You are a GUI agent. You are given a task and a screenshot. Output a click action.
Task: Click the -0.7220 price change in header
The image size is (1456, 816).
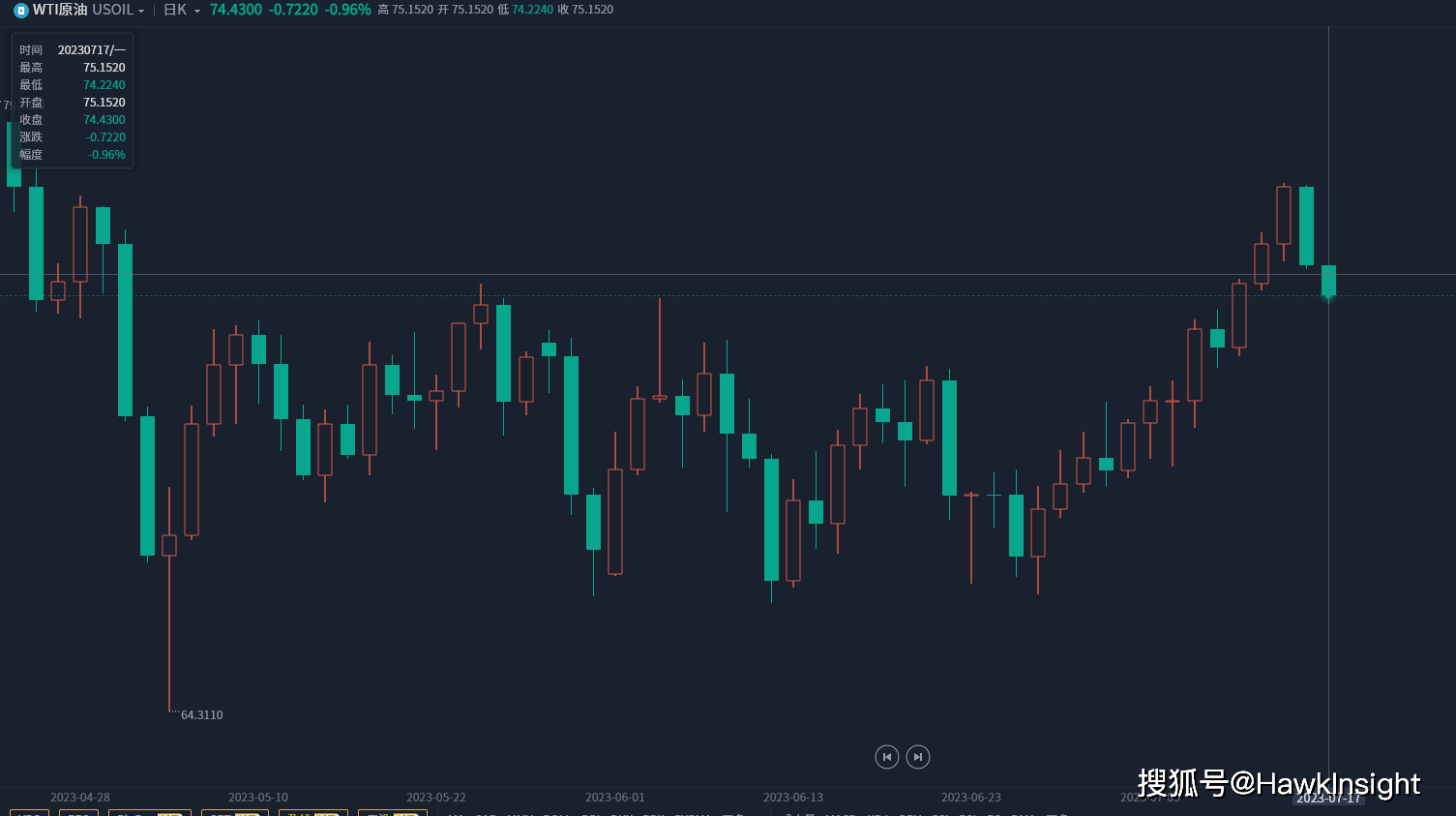tap(293, 10)
